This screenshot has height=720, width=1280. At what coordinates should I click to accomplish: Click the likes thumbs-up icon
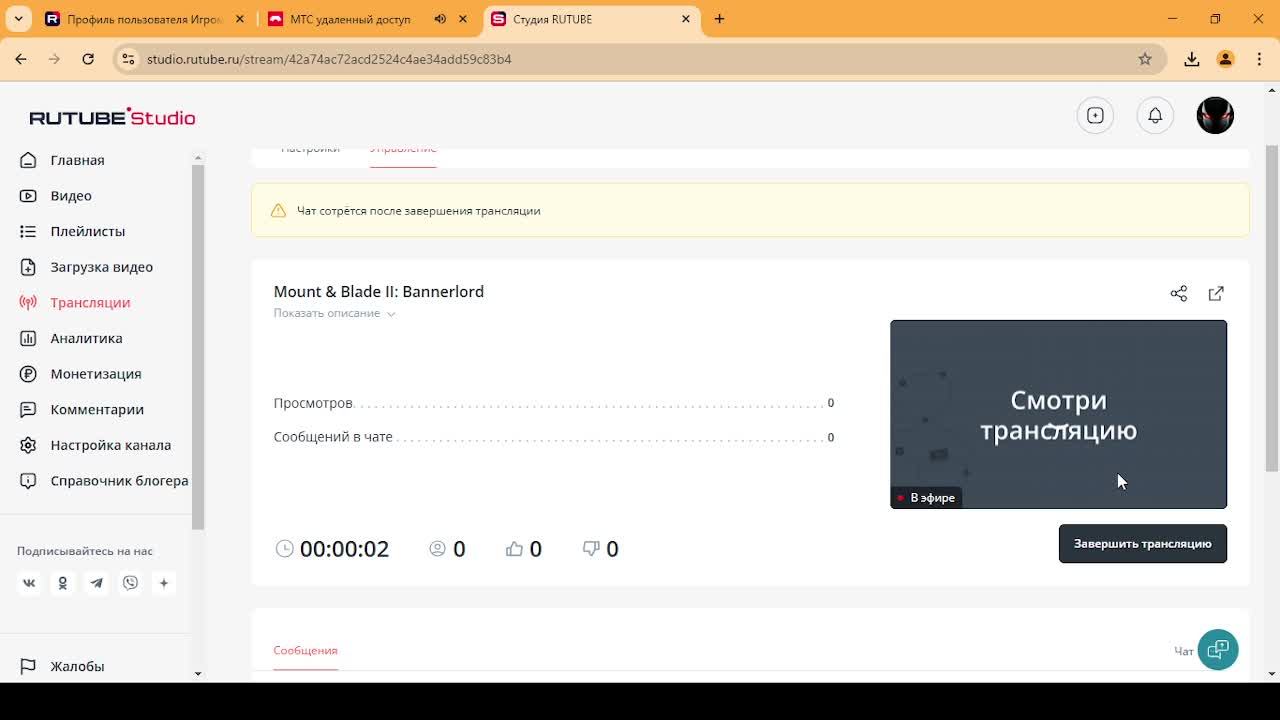pyautogui.click(x=514, y=548)
